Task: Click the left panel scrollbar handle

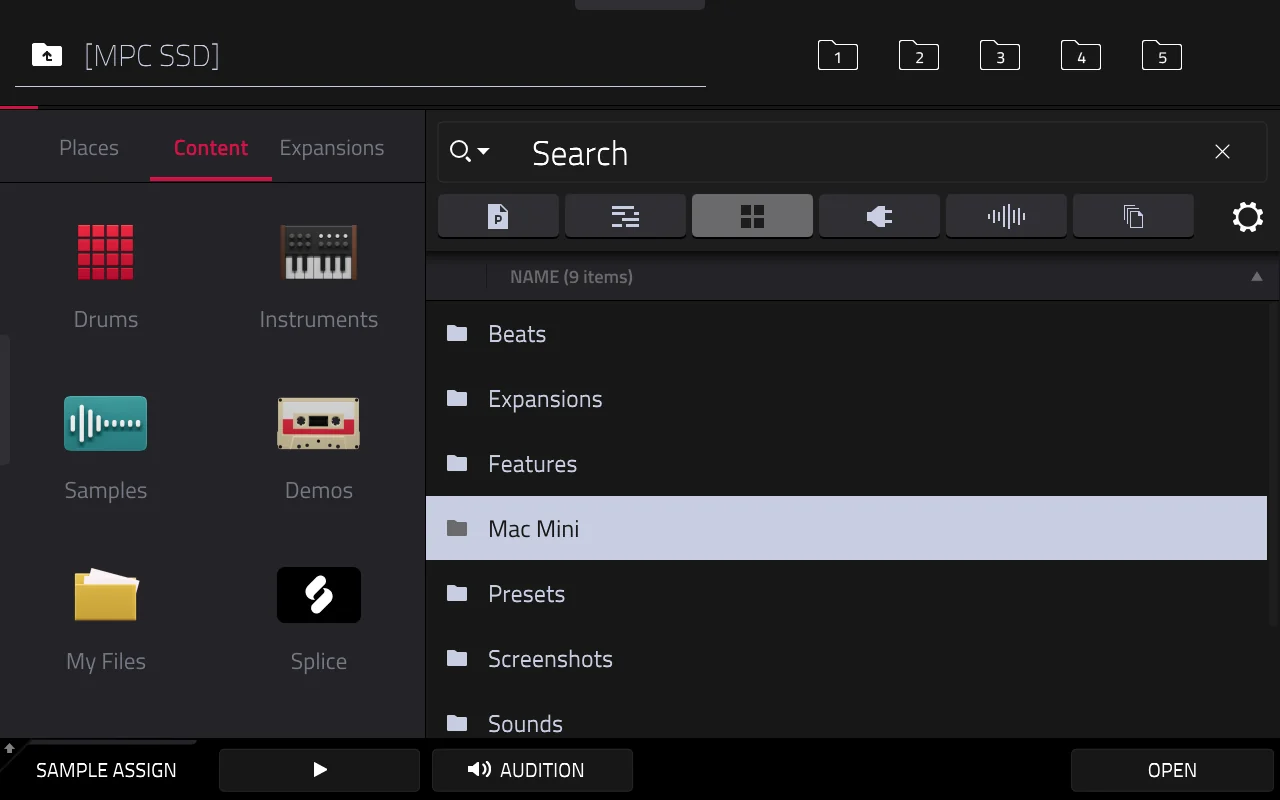Action: point(5,400)
